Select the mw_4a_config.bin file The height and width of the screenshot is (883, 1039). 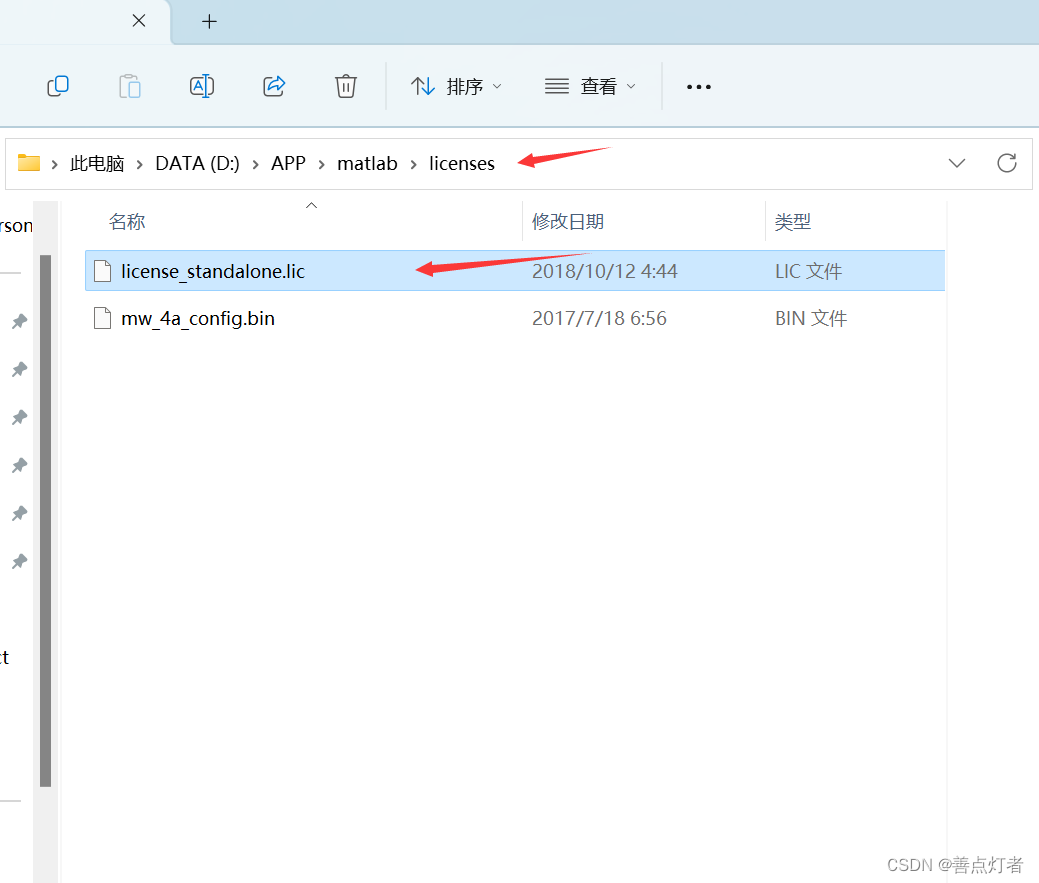[195, 318]
